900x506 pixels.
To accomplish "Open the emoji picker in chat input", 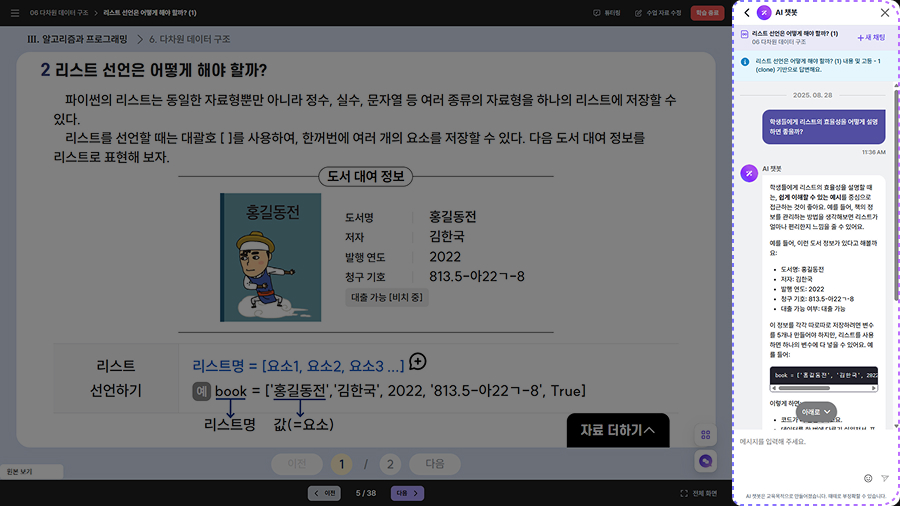I will [x=868, y=478].
